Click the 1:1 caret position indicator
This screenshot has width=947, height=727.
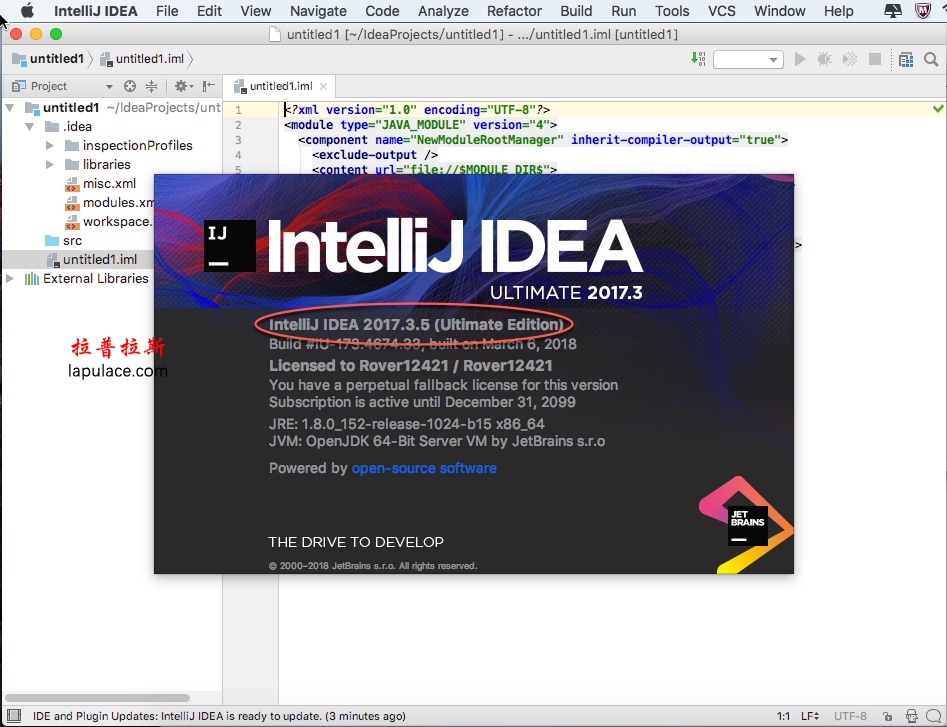[x=783, y=716]
